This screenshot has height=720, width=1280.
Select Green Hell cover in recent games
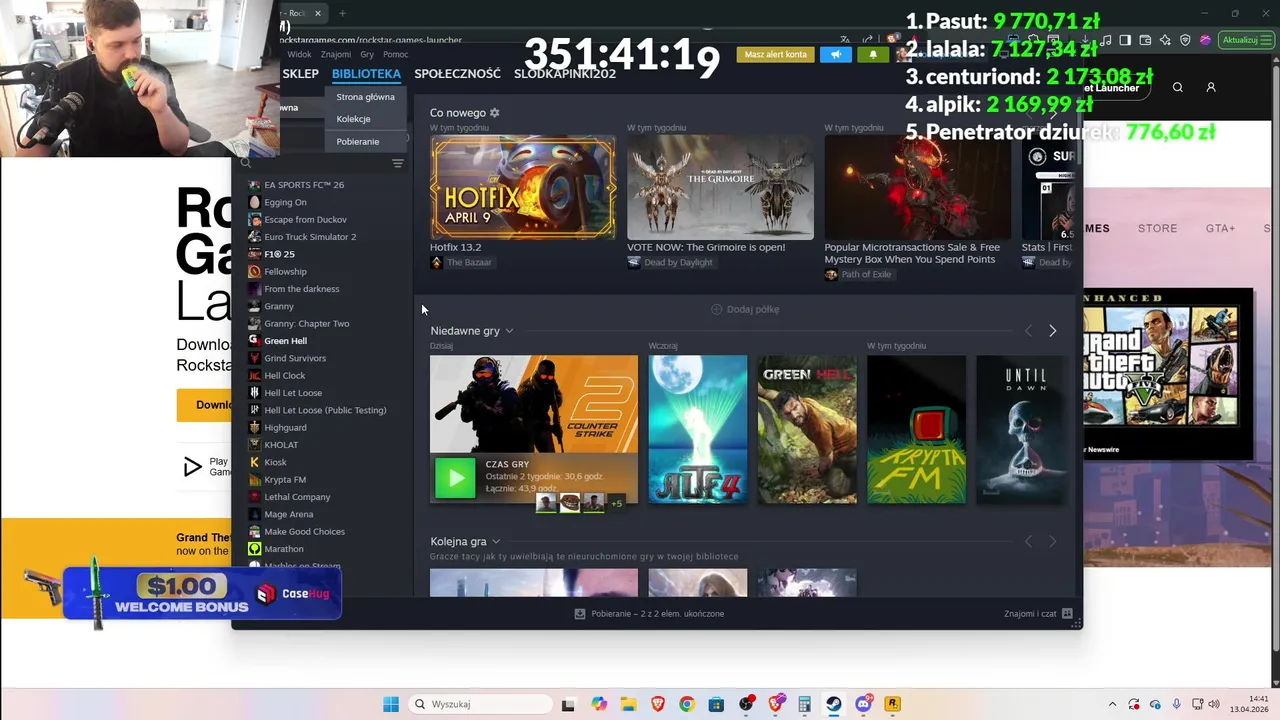tap(807, 429)
